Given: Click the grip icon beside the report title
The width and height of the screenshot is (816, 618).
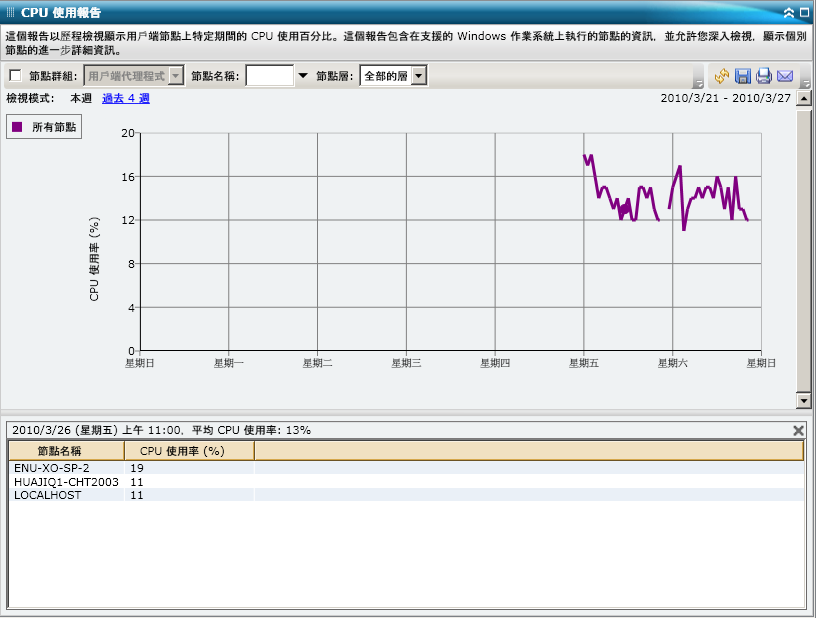Looking at the screenshot, I should pos(8,12).
